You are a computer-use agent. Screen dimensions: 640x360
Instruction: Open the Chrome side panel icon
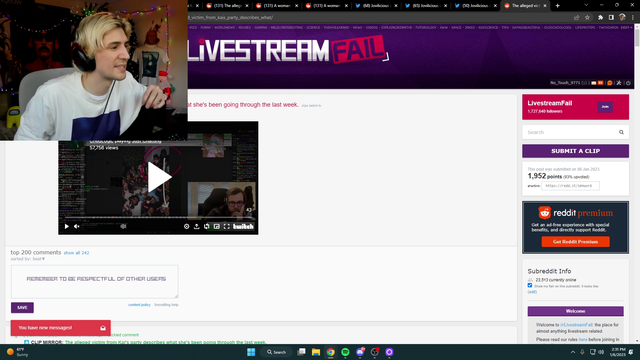611,18
